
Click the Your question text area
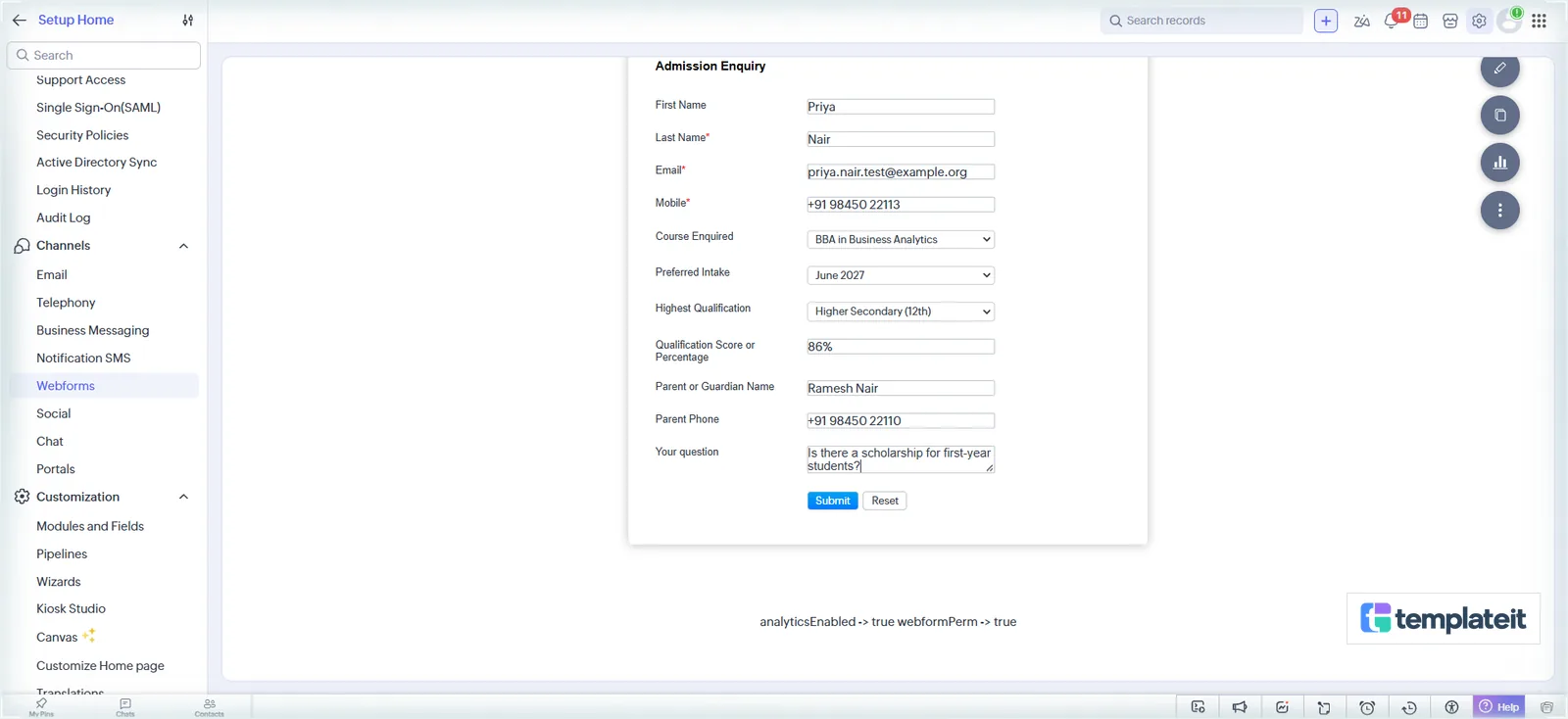pyautogui.click(x=901, y=459)
